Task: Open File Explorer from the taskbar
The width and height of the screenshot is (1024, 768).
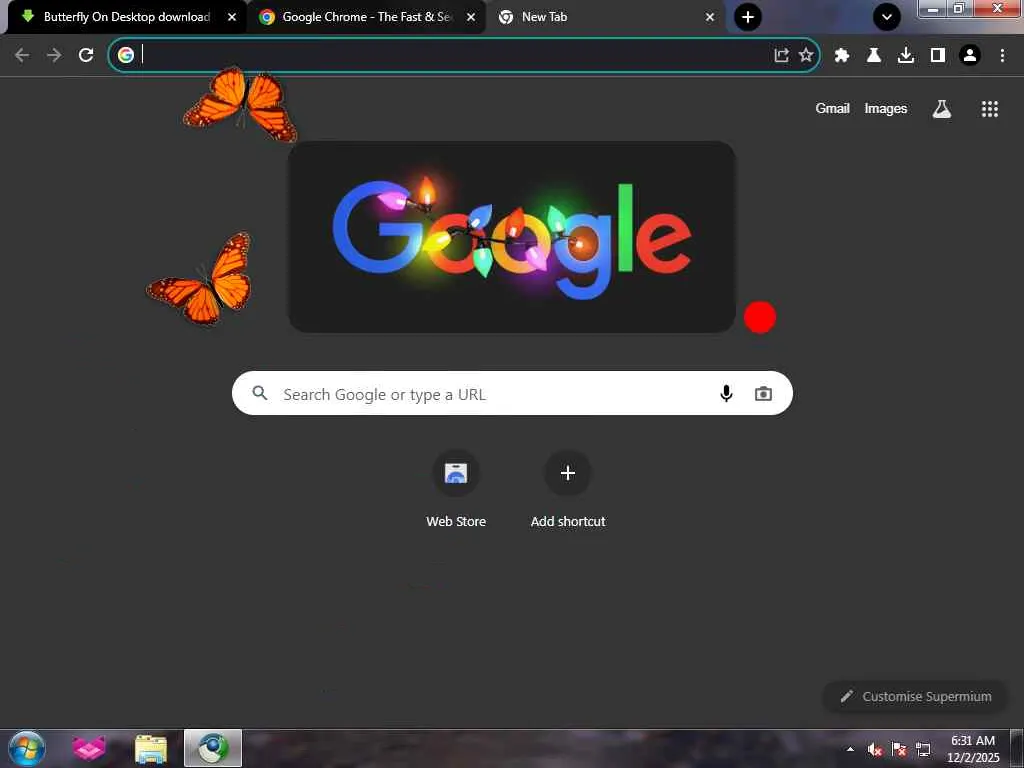Action: pyautogui.click(x=151, y=748)
